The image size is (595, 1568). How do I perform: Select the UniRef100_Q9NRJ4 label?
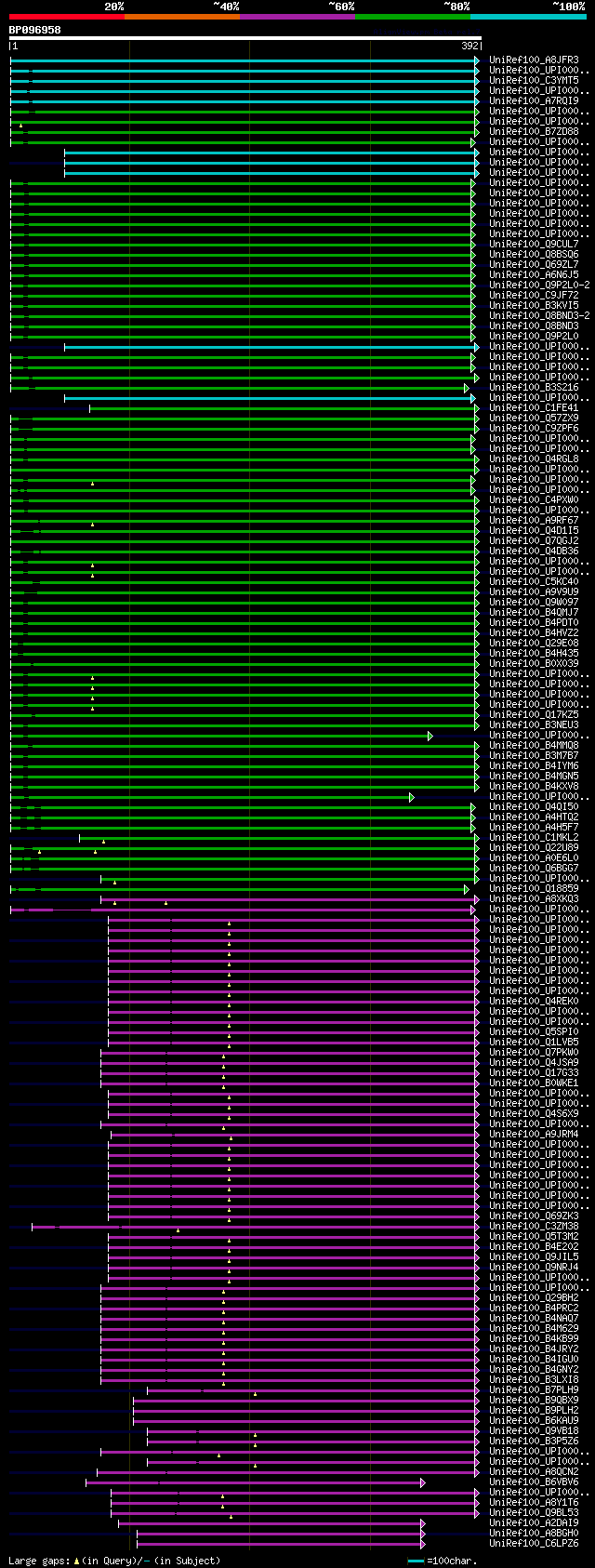click(x=534, y=1268)
